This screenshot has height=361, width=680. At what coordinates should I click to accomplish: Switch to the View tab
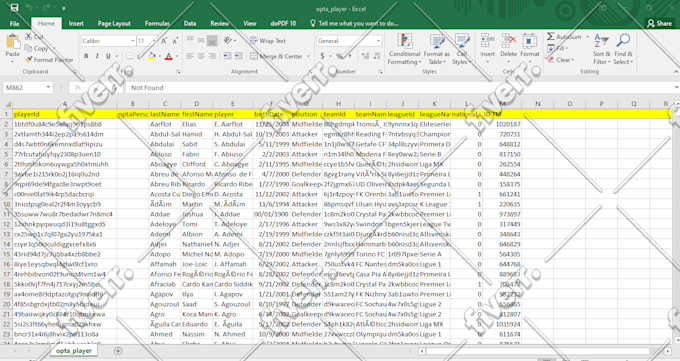(x=250, y=23)
